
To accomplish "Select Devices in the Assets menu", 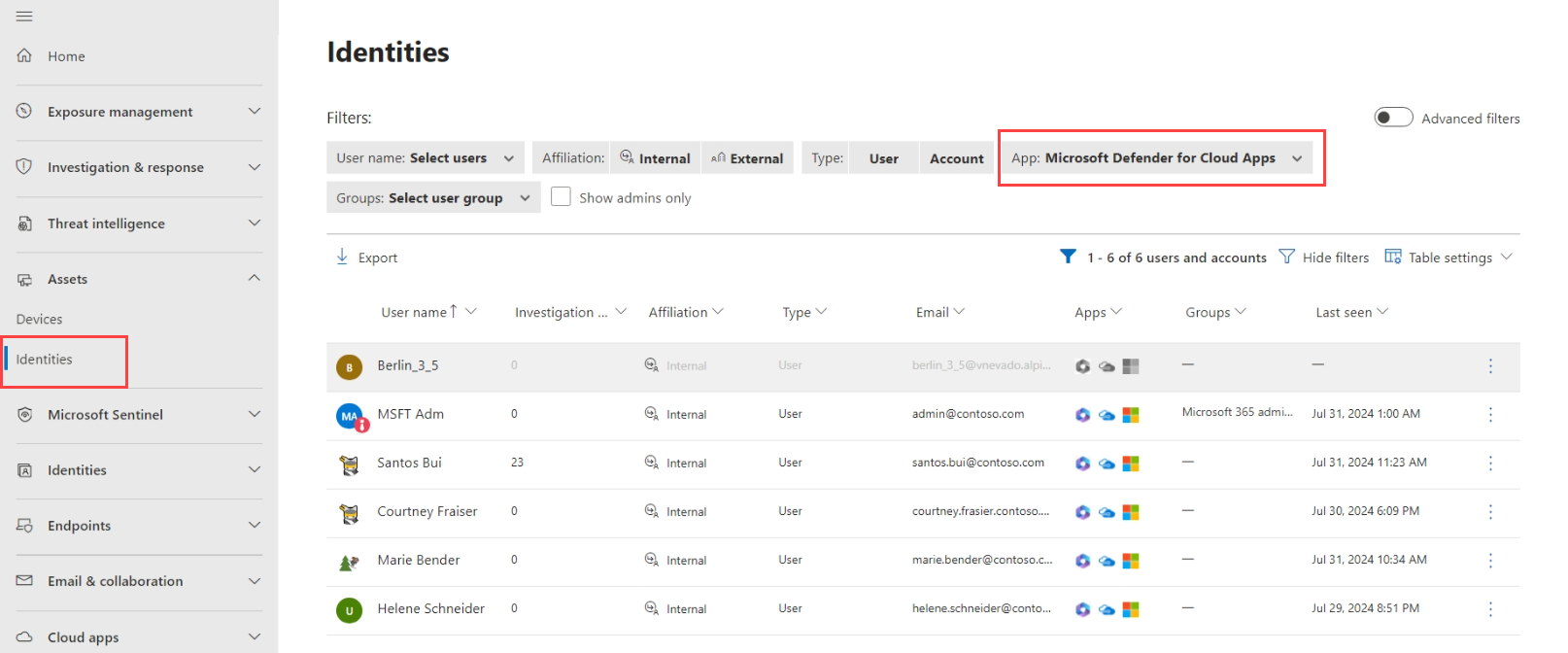I will (x=40, y=320).
